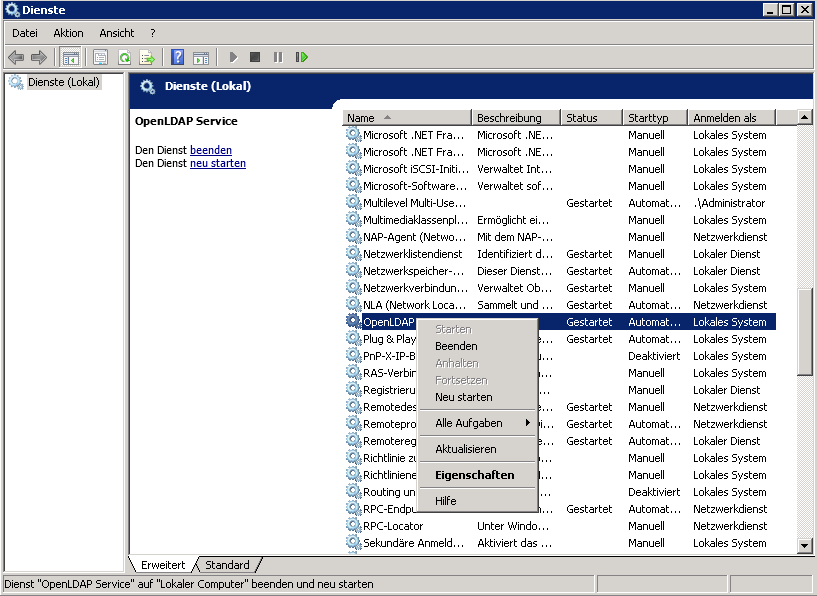
Task: Stop the service with the stop toolbar icon
Action: click(x=254, y=57)
